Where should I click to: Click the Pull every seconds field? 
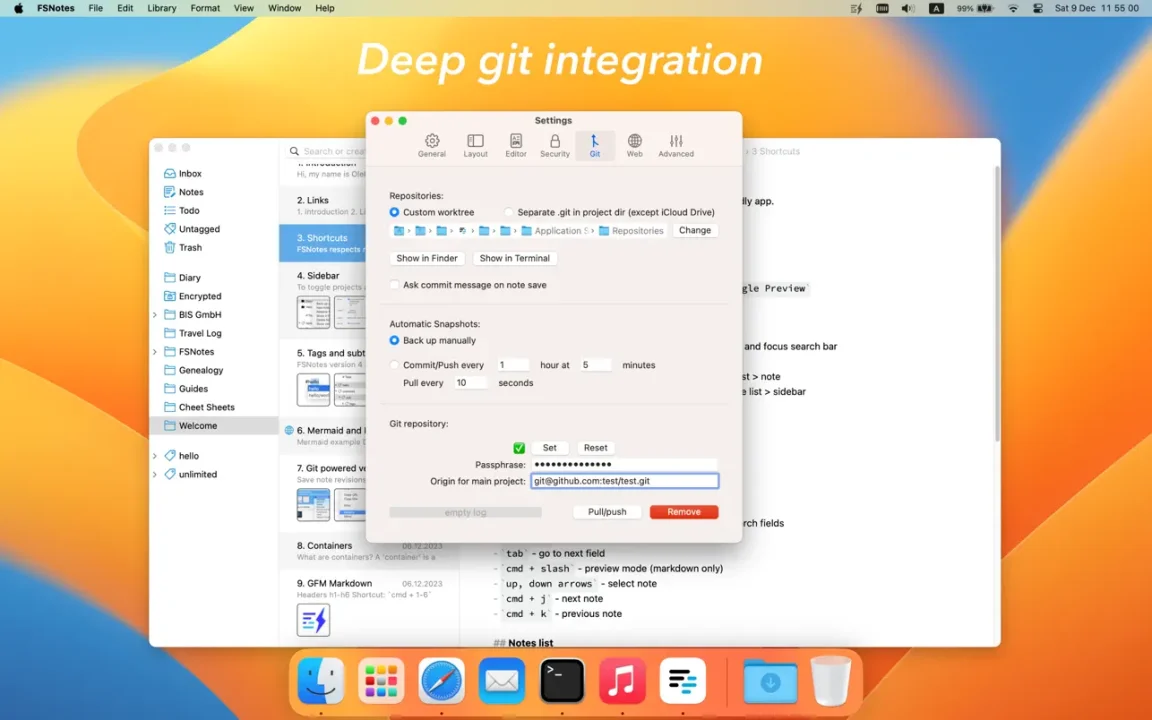470,383
